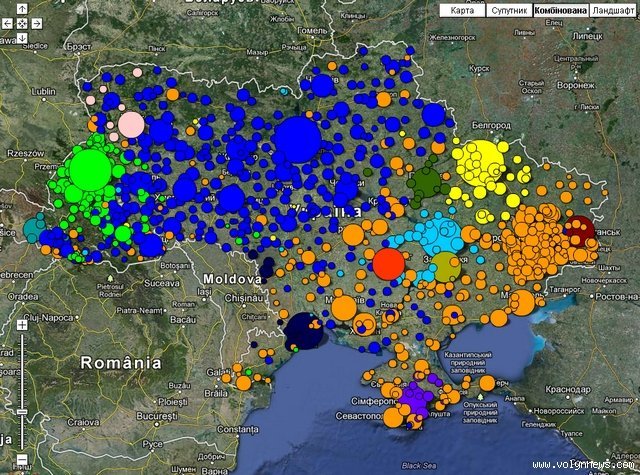This screenshot has width=640, height=475.
Task: Pan the map right with the arrow
Action: coord(37,23)
